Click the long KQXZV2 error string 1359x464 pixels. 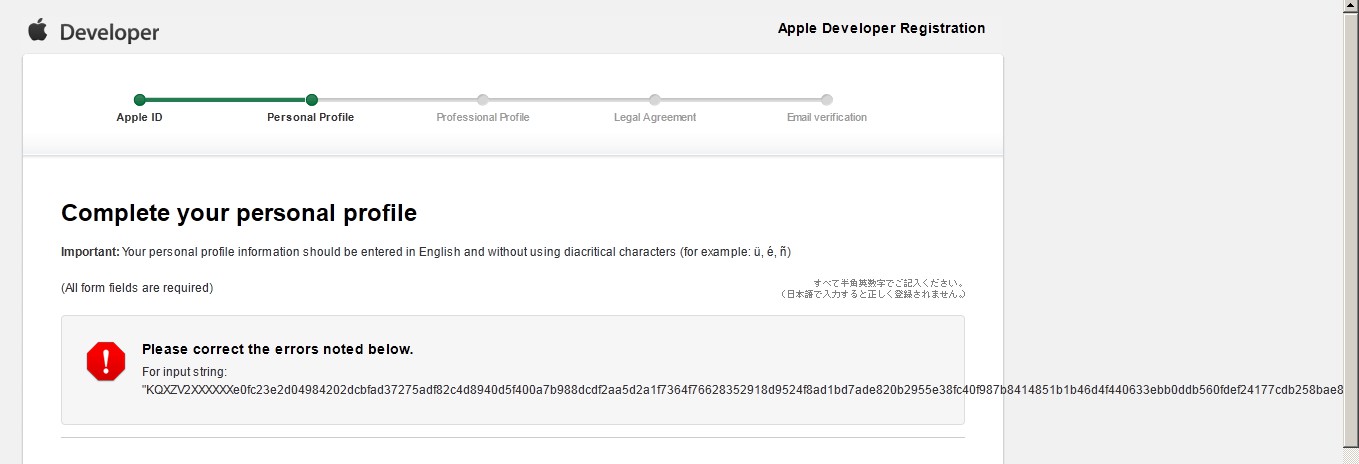743,388
